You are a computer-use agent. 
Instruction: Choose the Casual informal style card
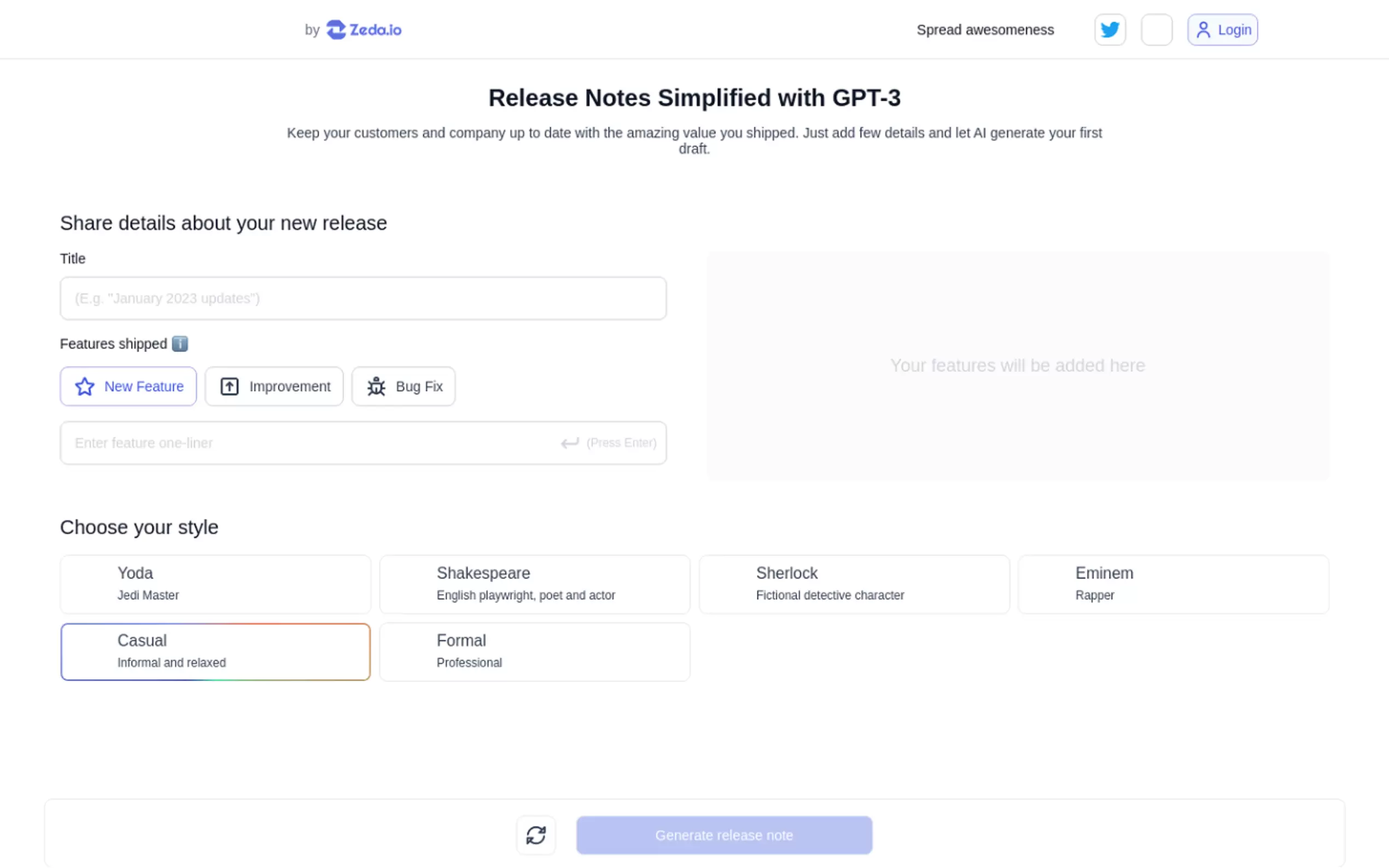coord(215,652)
